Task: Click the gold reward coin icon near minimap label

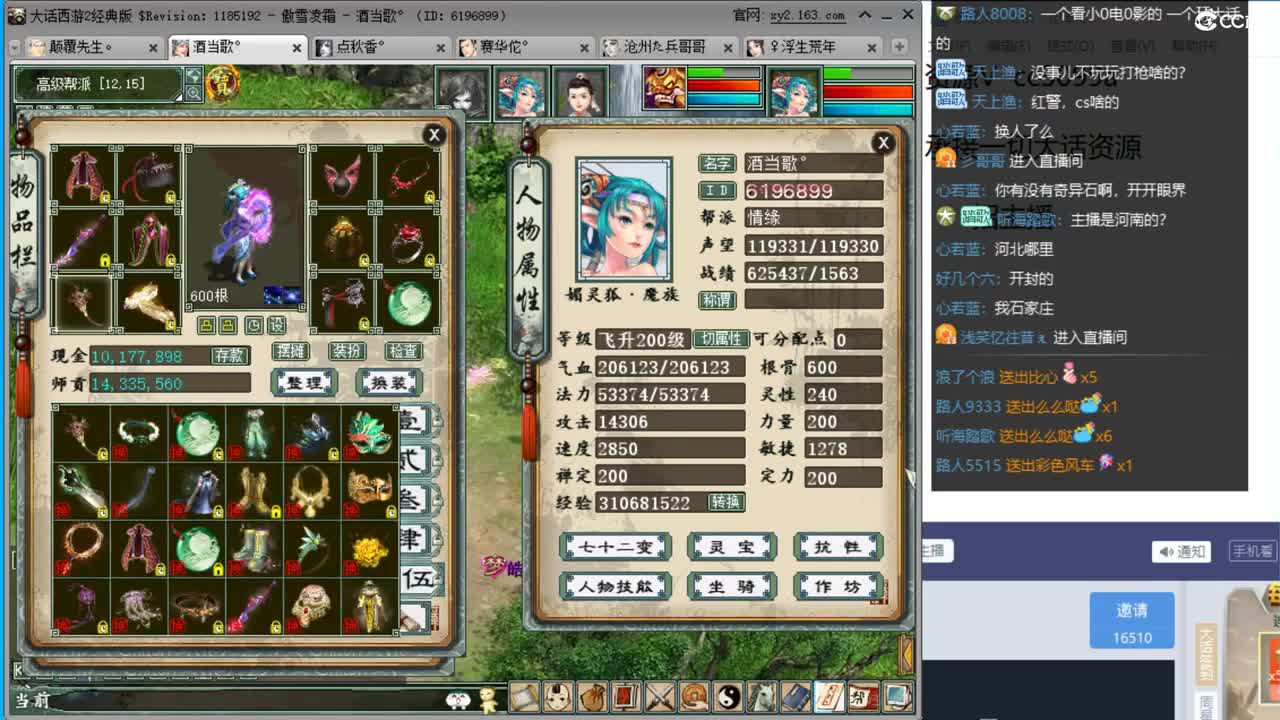Action: pos(222,85)
